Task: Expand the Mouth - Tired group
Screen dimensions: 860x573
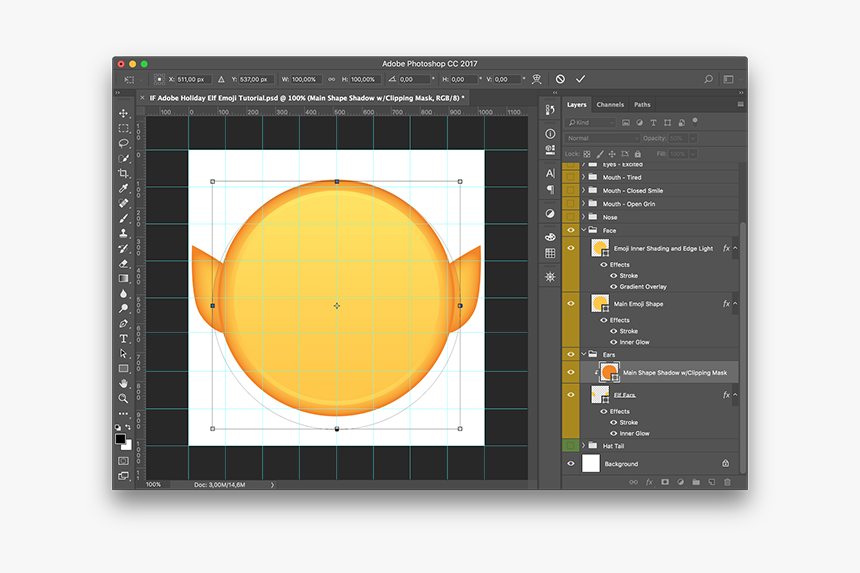Action: pyautogui.click(x=584, y=177)
